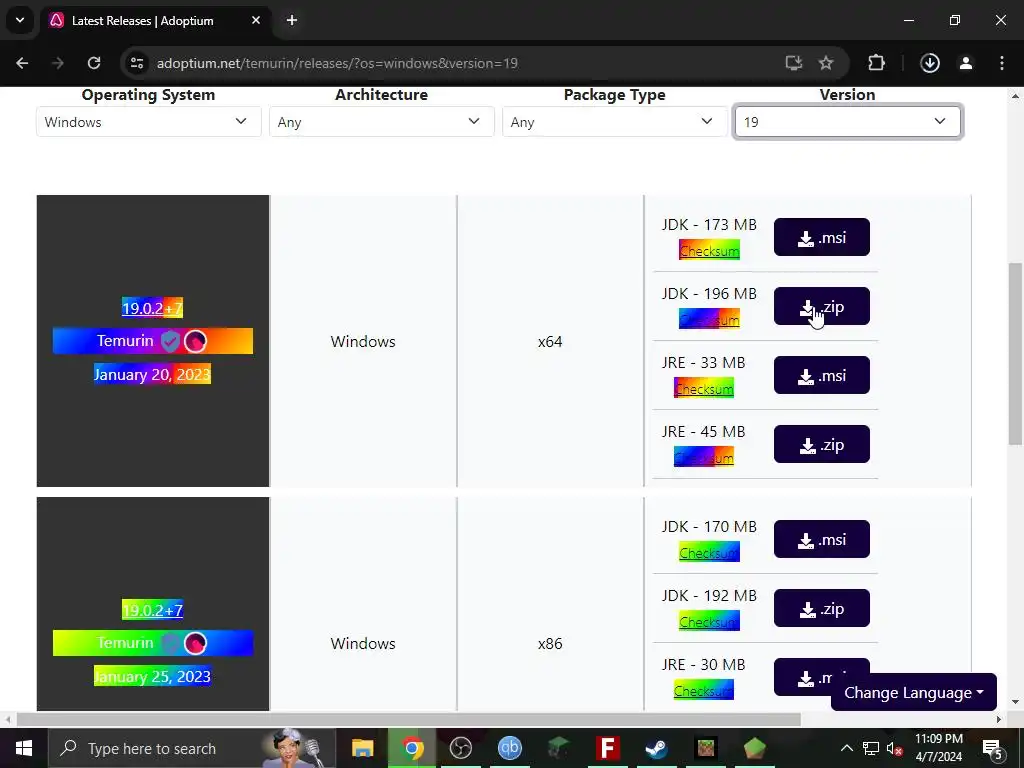Viewport: 1024px width, 768px height.
Task: Open network status in system tray
Action: pos(871,748)
